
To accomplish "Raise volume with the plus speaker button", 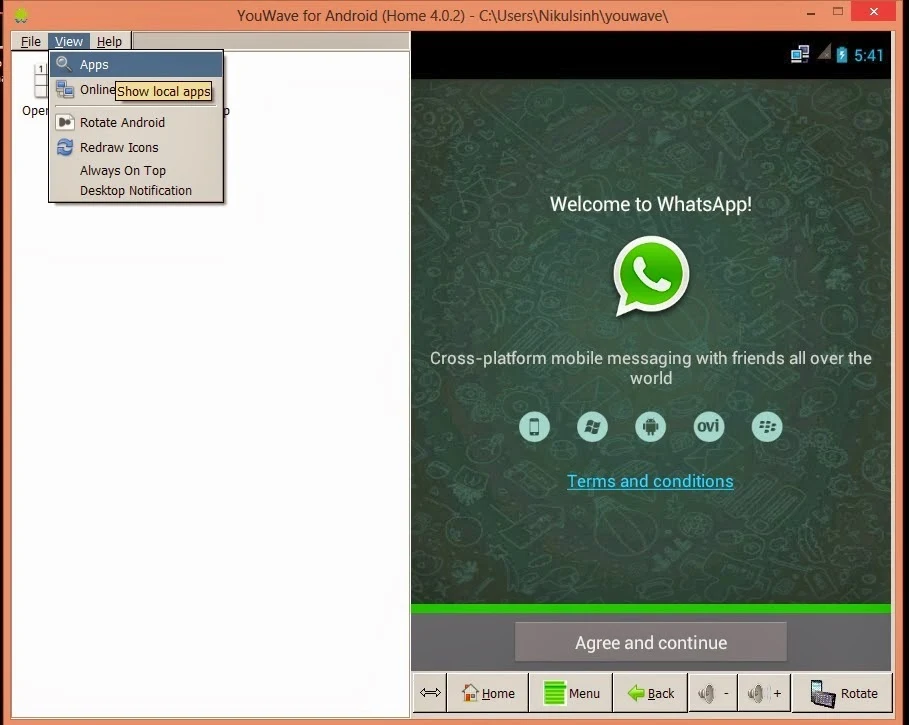I will [764, 693].
